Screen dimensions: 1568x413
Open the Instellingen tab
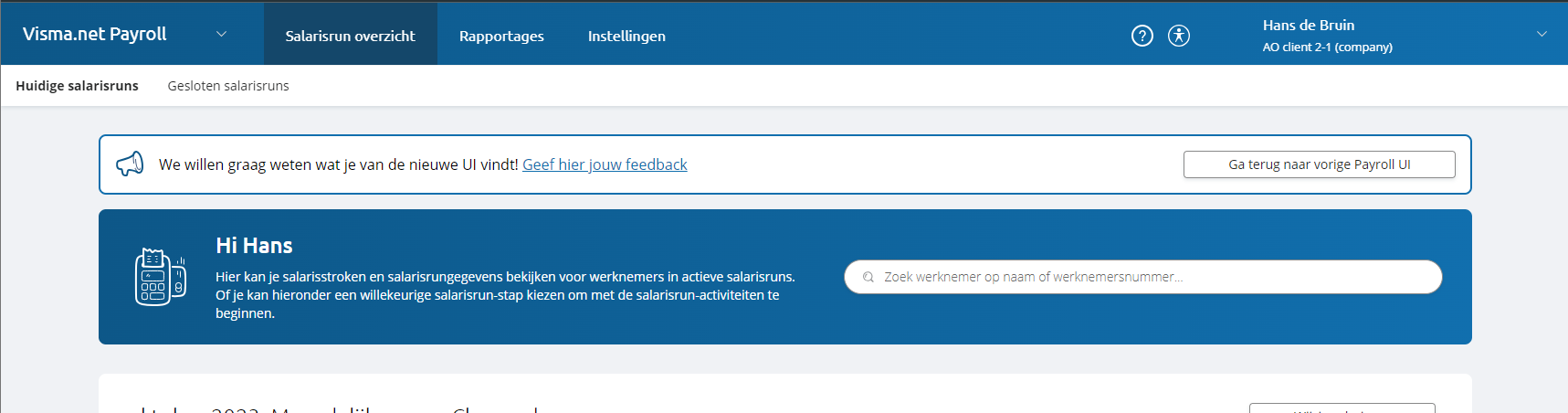point(626,36)
